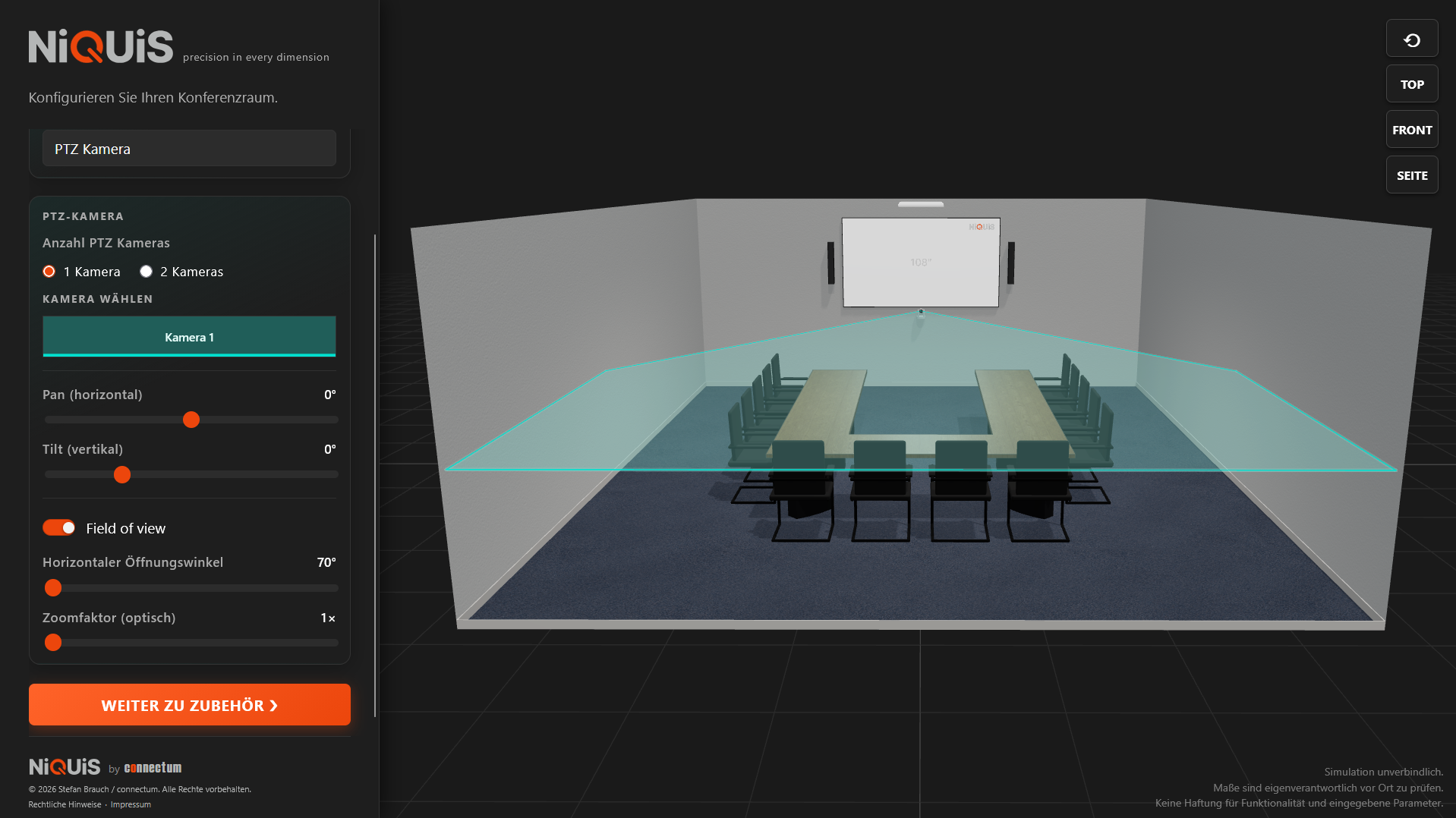Click the Anzahl PTZ Kameras label

(106, 243)
